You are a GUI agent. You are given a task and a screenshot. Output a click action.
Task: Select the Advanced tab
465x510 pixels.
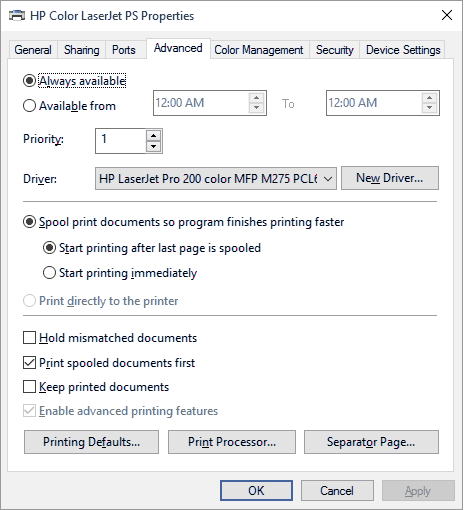click(x=178, y=48)
